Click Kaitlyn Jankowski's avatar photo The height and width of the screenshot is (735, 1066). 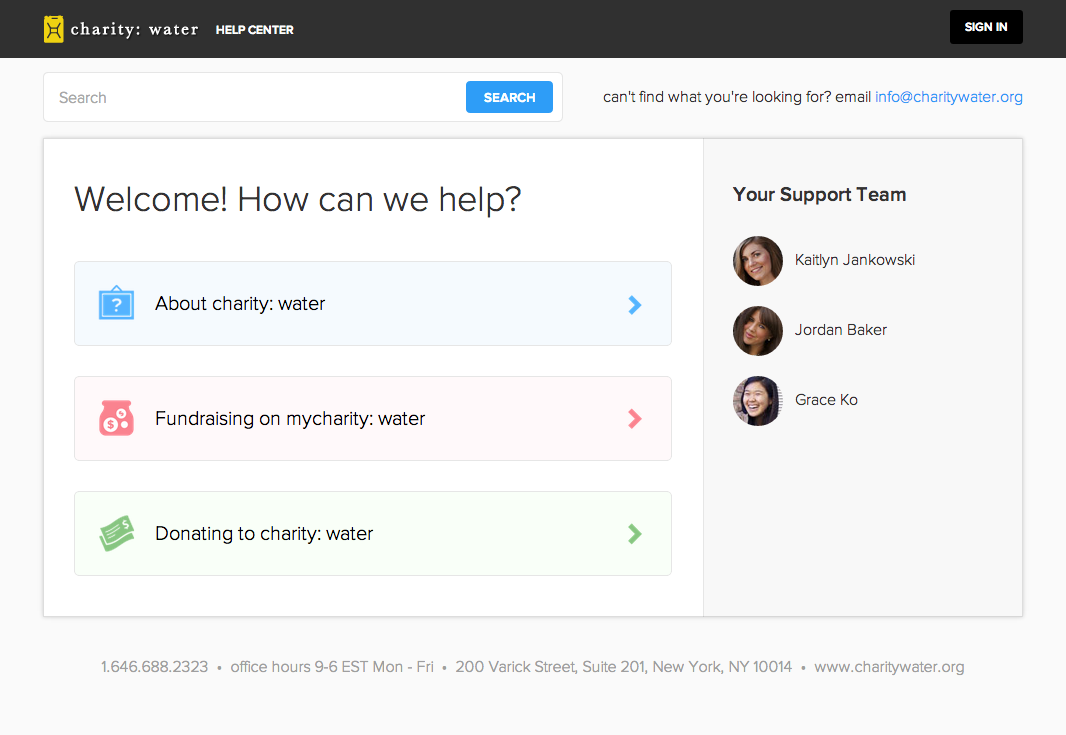coord(757,260)
